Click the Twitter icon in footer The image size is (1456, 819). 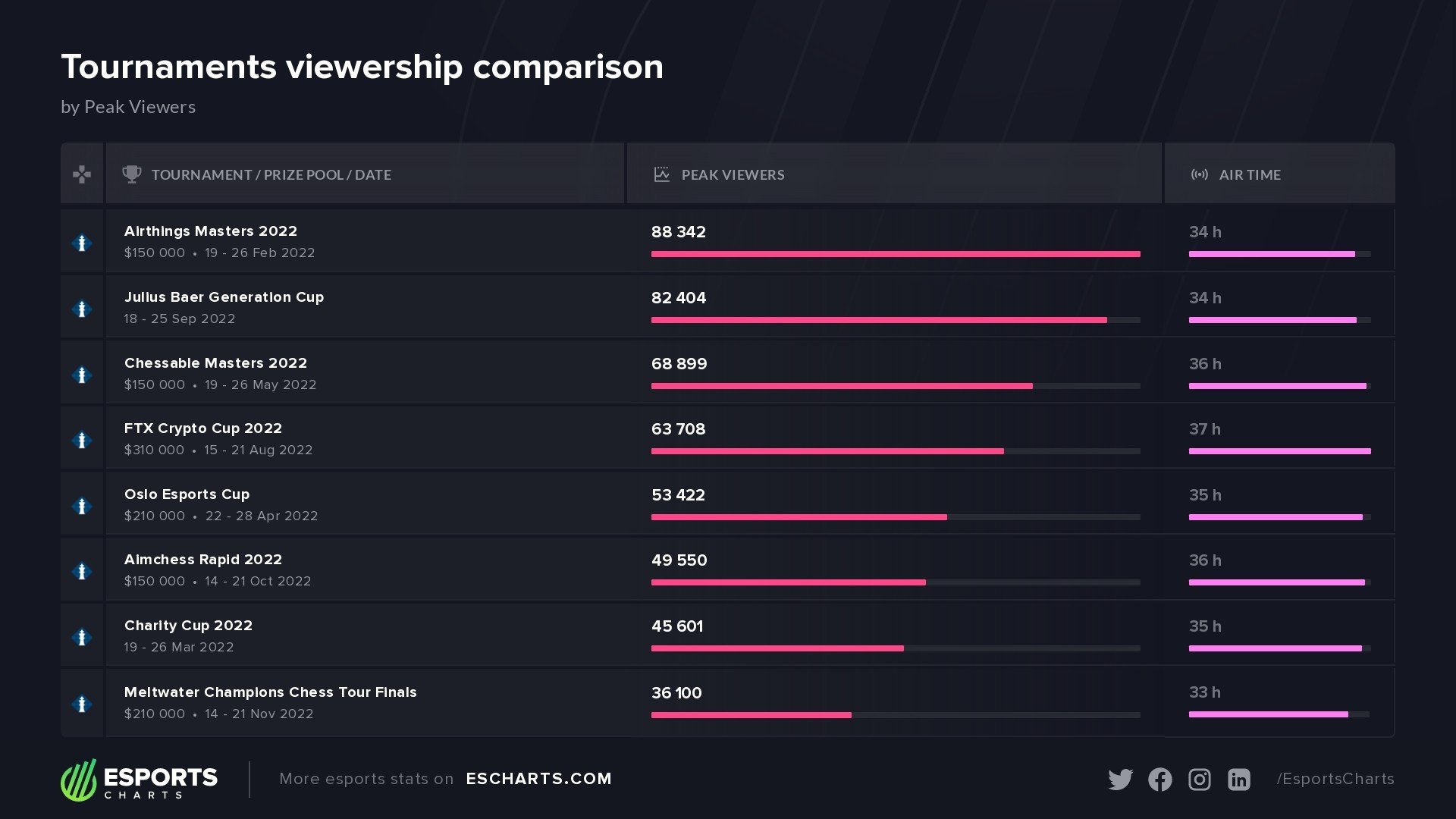click(1120, 780)
